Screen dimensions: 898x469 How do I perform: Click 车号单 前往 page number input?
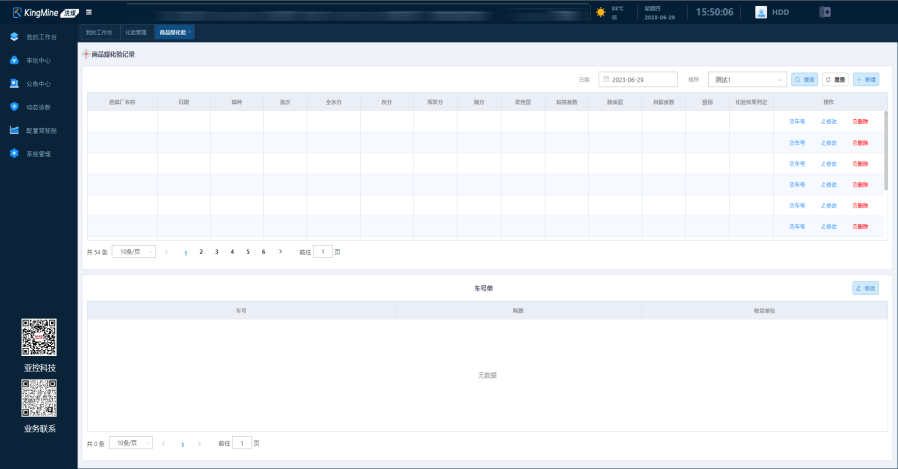pos(242,443)
